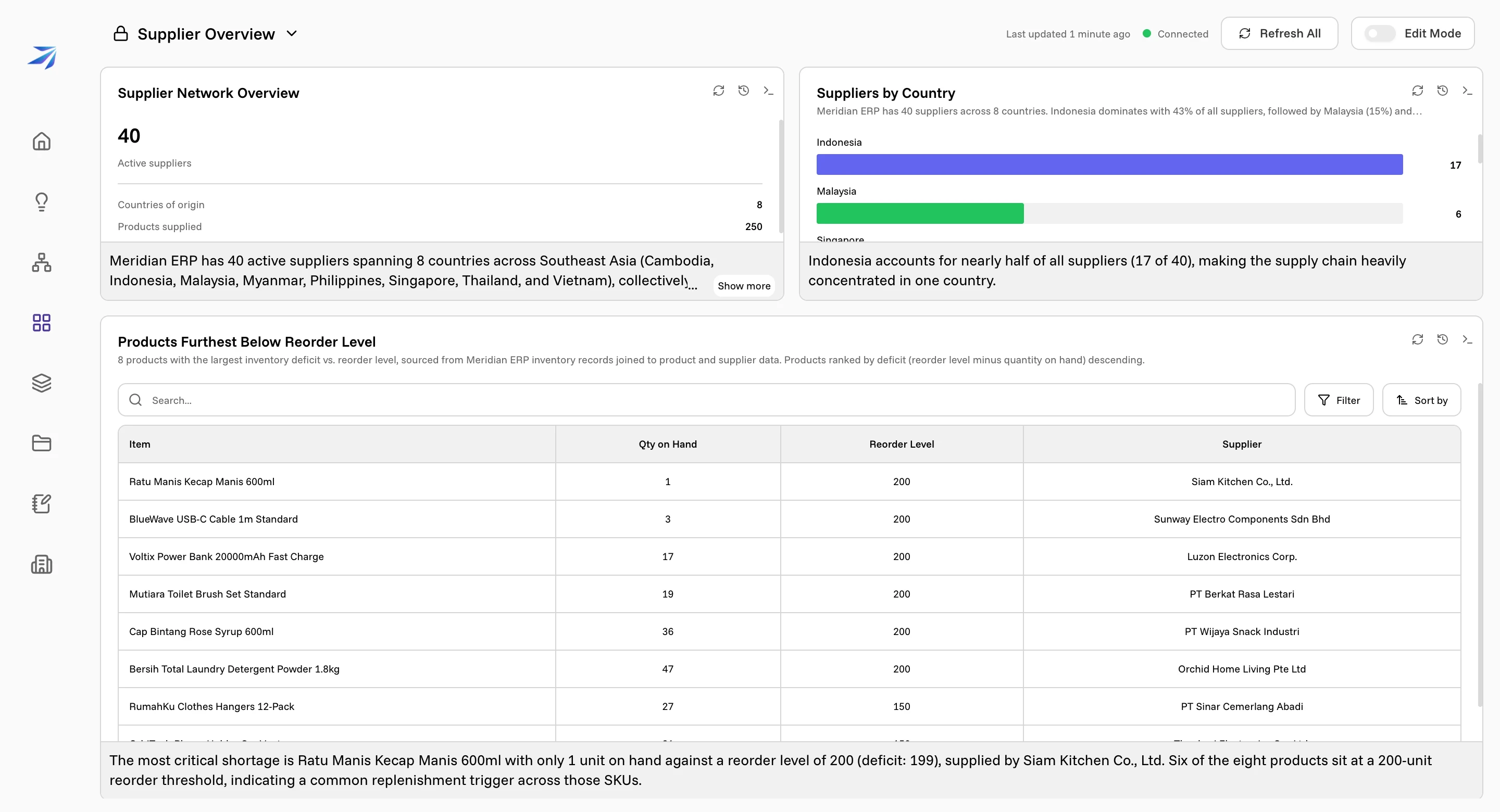Click the Connected status indicator

click(1176, 34)
